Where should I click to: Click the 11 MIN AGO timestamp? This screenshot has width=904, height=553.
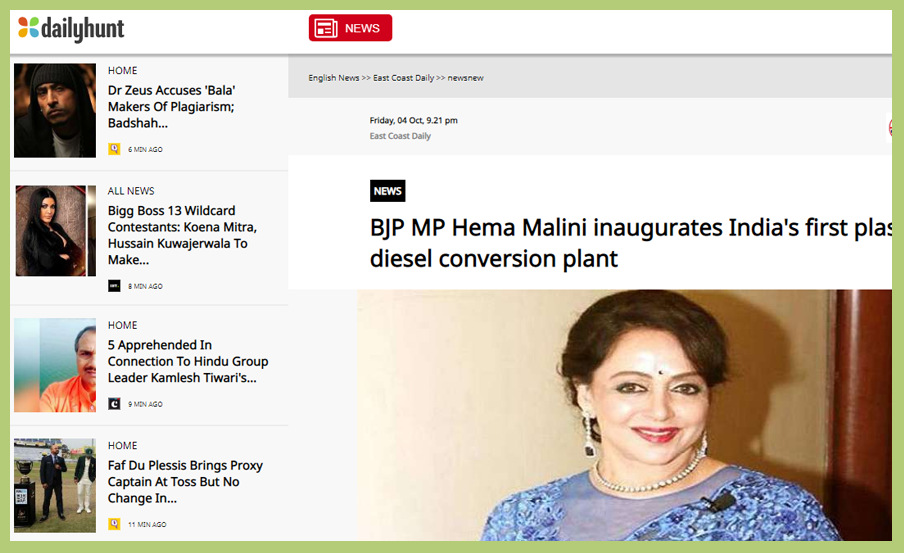[147, 524]
